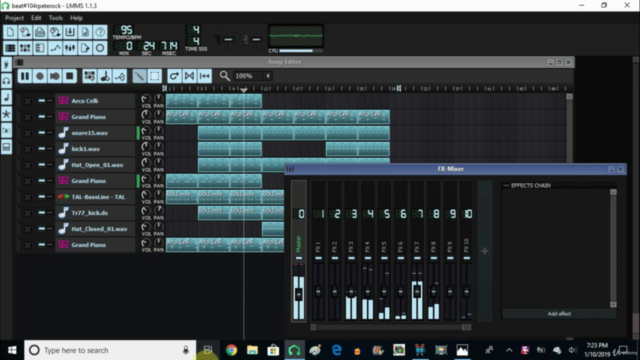Open track actions gear for TAL-BassLine
Viewport: 640px width, 360px height.
tap(27, 197)
